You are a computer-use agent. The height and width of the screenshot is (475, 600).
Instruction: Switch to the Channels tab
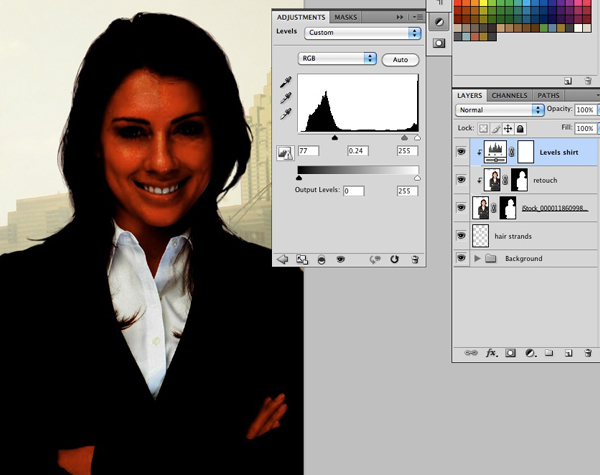tap(510, 95)
